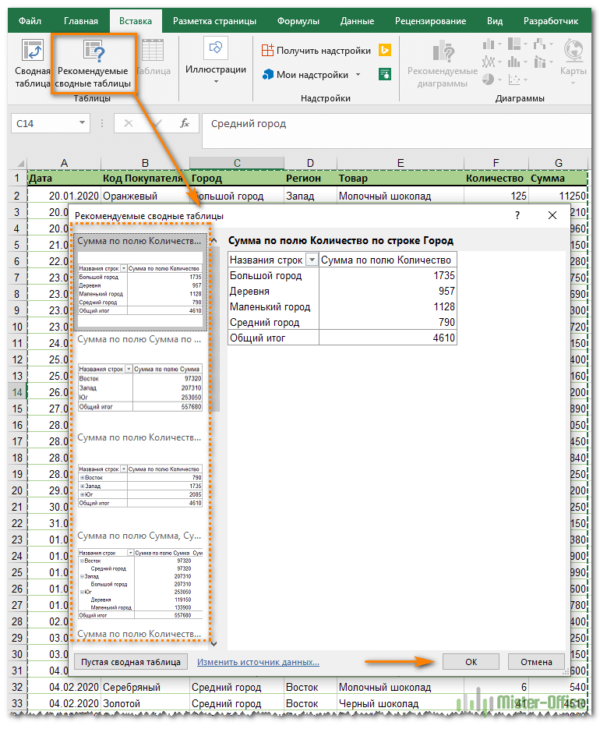Click the Сводная таблица pivot table icon
The image size is (600, 729).
[x=32, y=50]
